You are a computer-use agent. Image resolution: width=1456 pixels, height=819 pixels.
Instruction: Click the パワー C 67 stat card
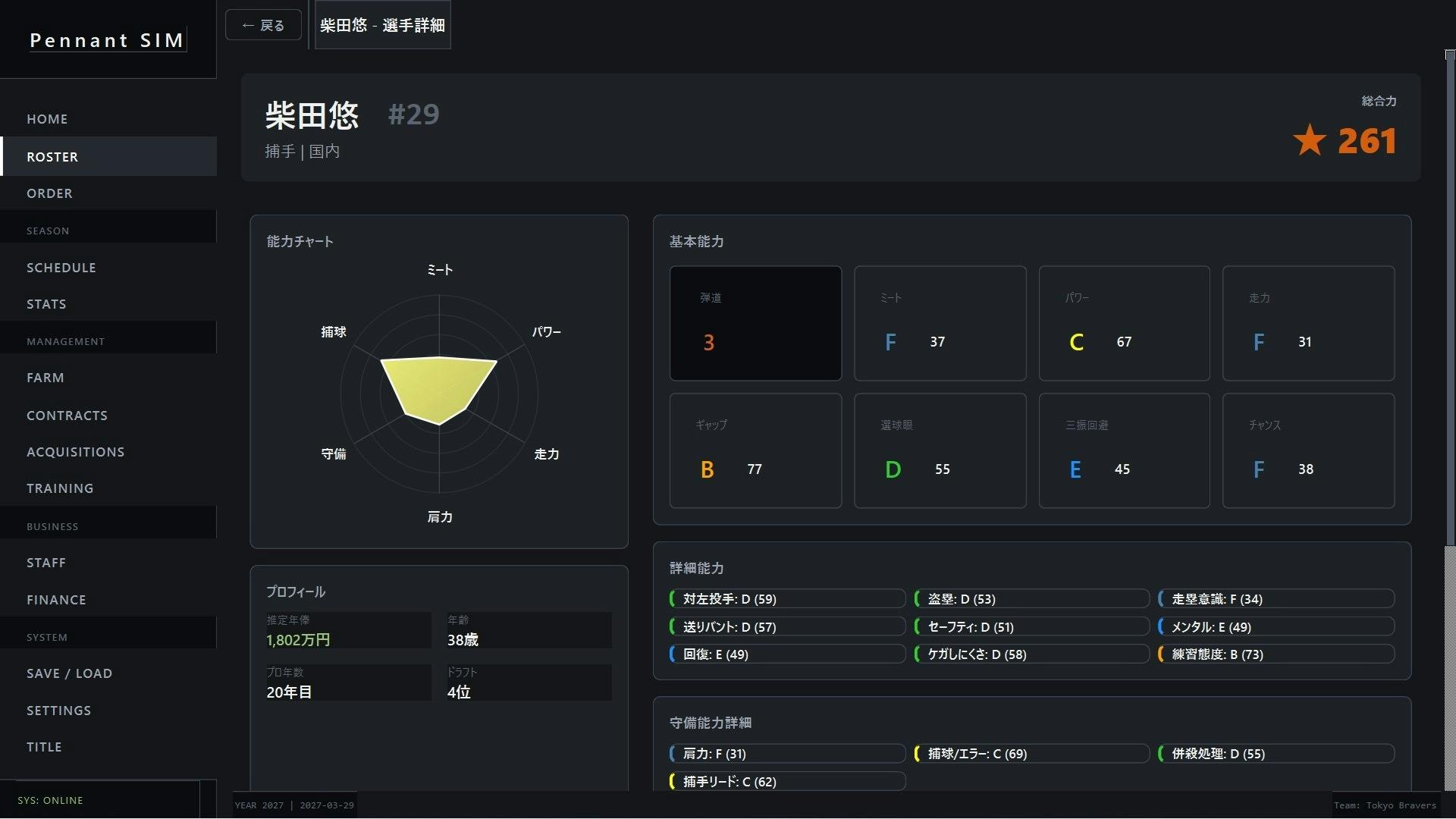click(x=1124, y=323)
